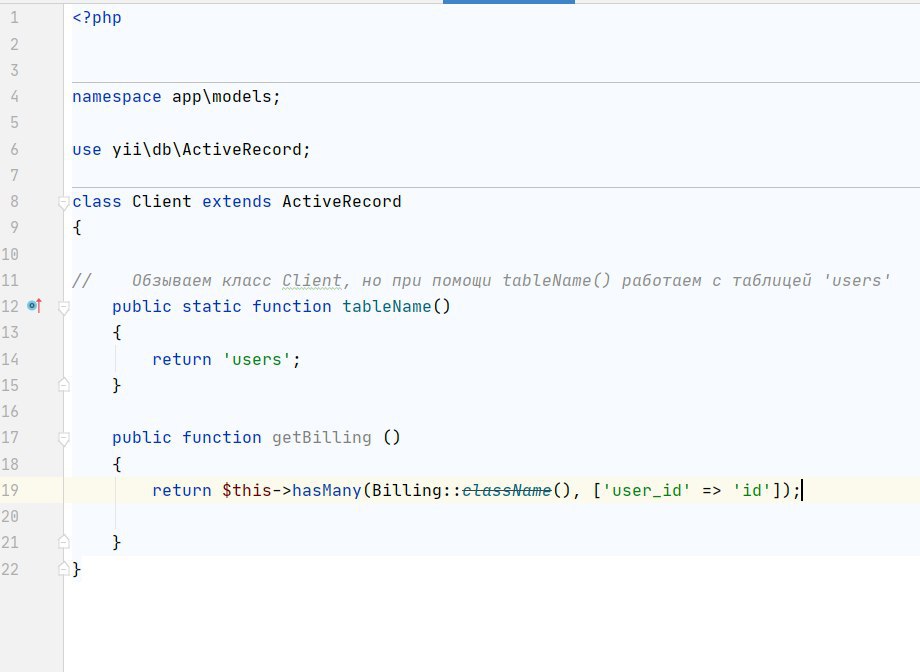
Task: Click the overriding method gutter icon on line 12
Action: pos(35,306)
